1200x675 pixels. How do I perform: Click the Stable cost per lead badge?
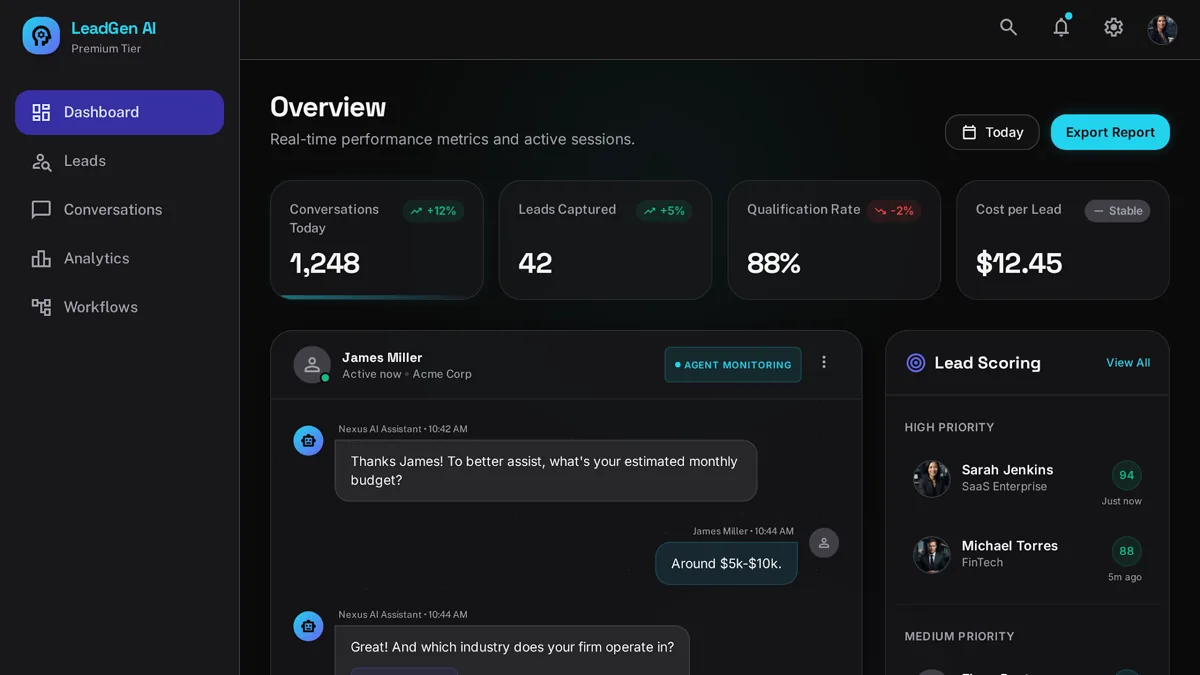click(x=1118, y=211)
